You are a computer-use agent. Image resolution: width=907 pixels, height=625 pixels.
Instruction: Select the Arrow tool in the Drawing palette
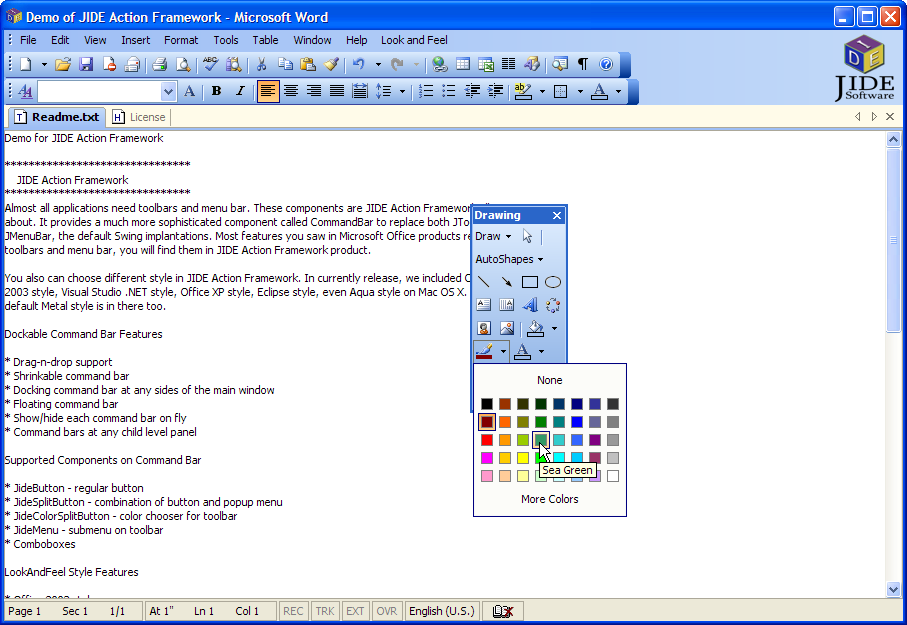pyautogui.click(x=507, y=282)
